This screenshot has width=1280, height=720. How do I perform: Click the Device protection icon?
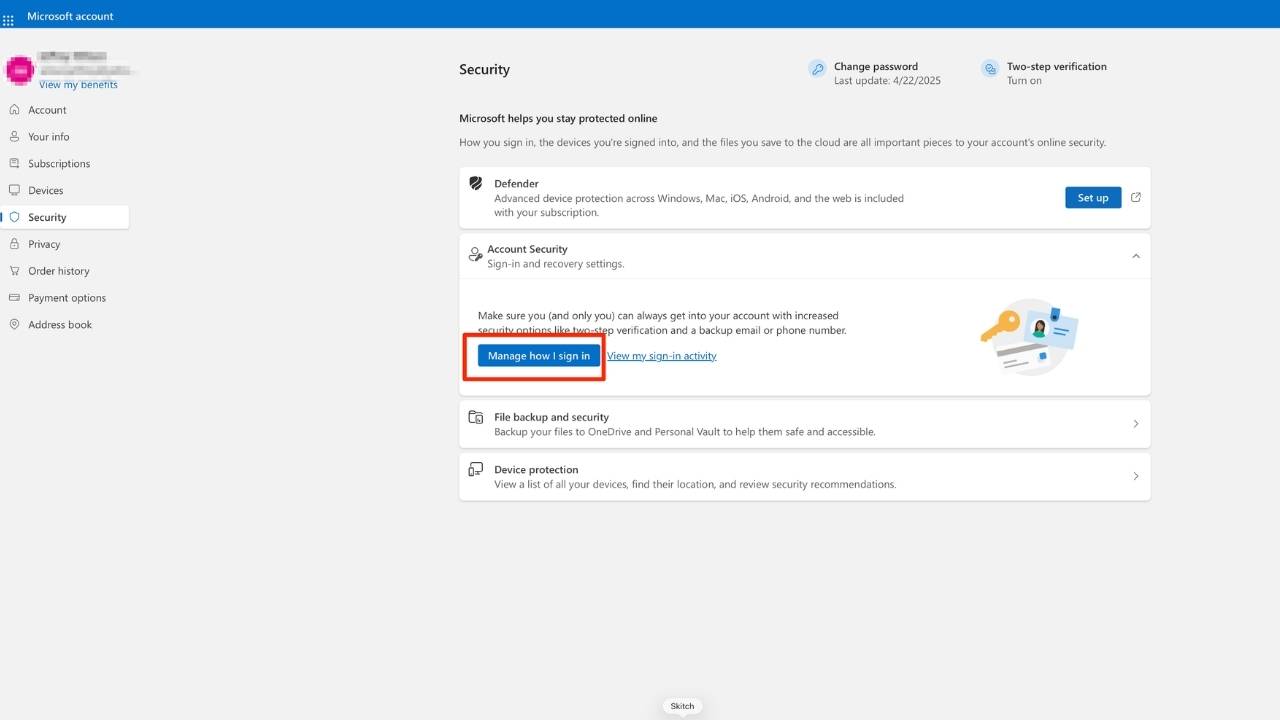(476, 470)
